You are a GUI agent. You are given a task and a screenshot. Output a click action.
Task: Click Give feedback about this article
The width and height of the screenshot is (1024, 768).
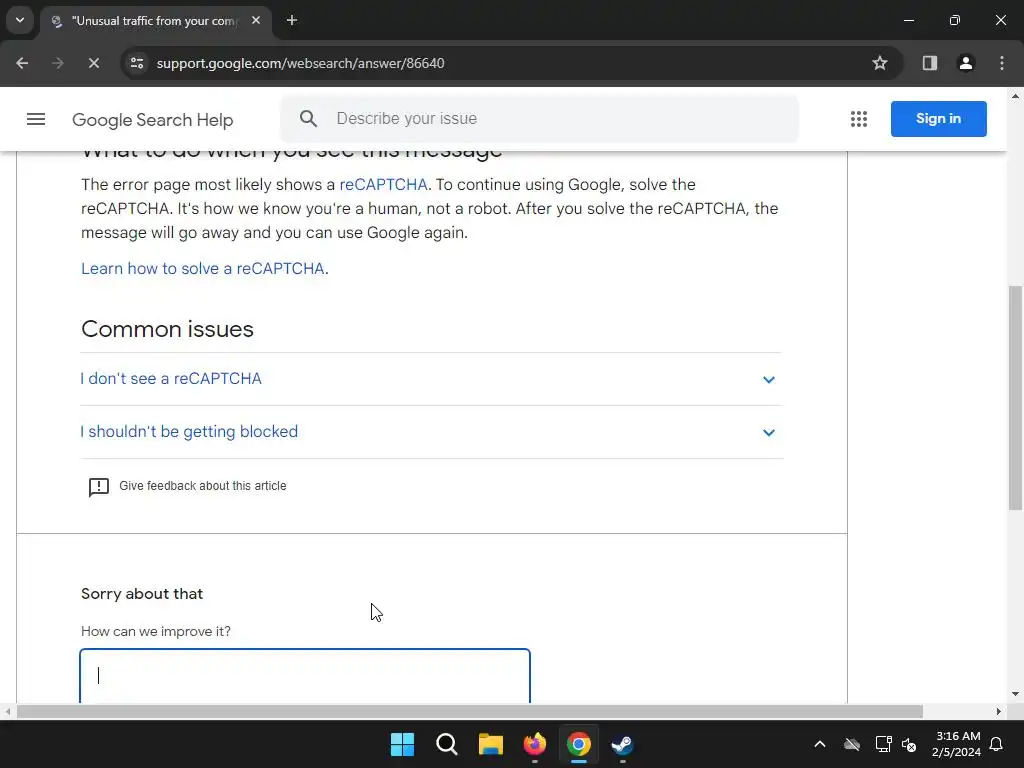(202, 486)
